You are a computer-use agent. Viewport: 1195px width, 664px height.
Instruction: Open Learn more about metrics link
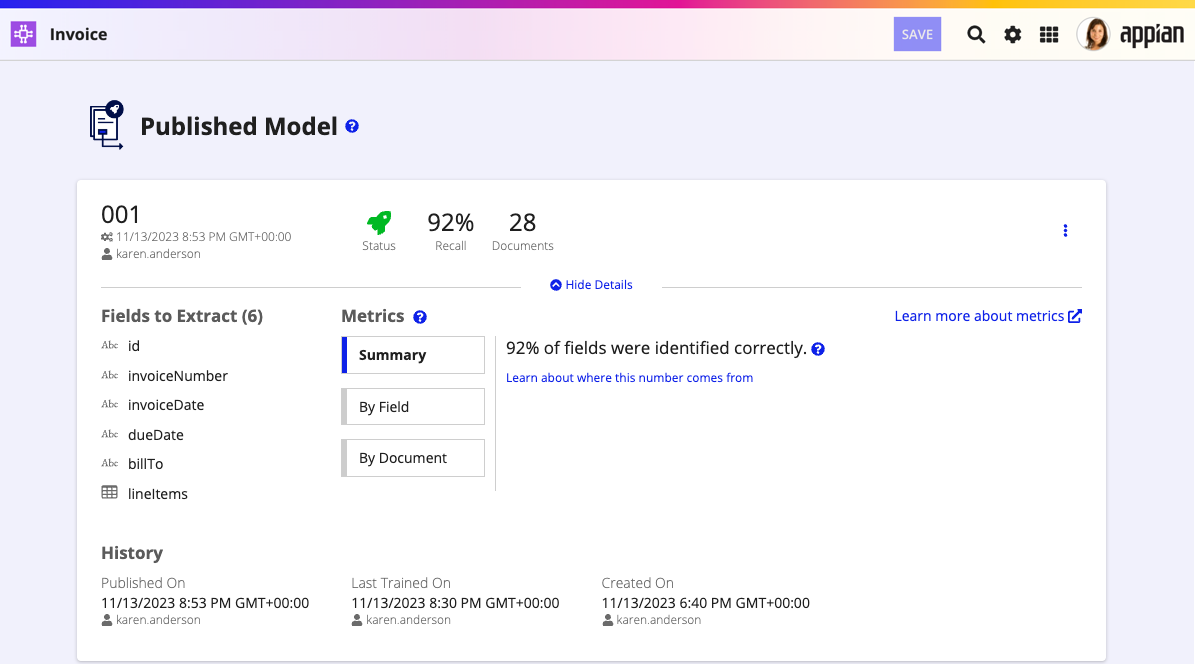click(988, 316)
